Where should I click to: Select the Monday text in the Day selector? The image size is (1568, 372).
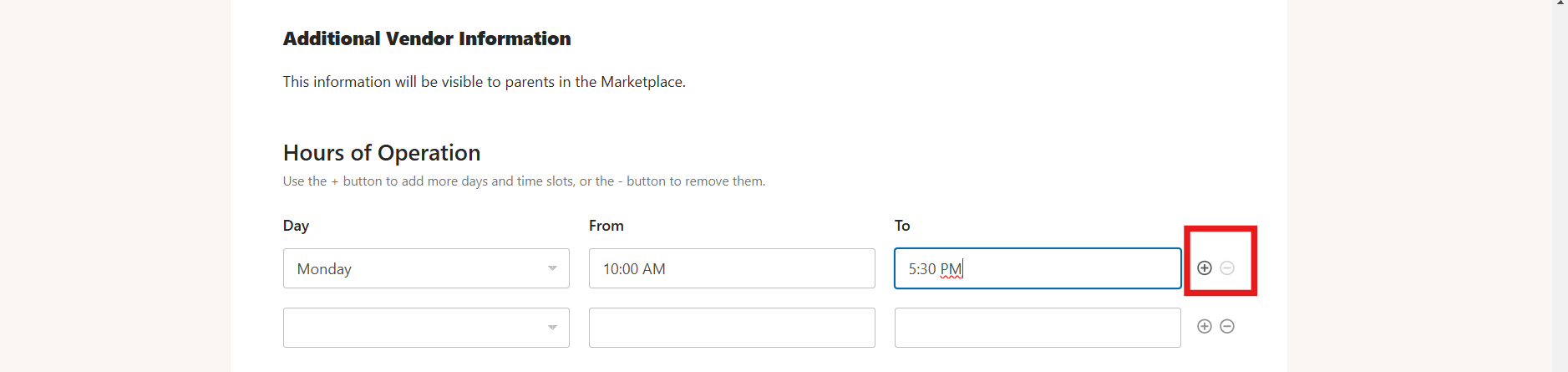(324, 269)
